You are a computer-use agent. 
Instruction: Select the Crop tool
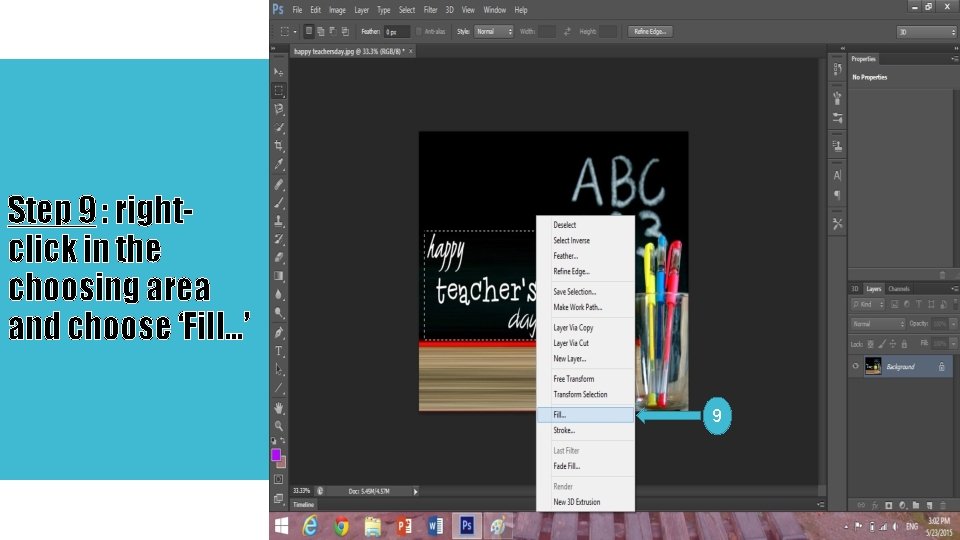[x=279, y=146]
